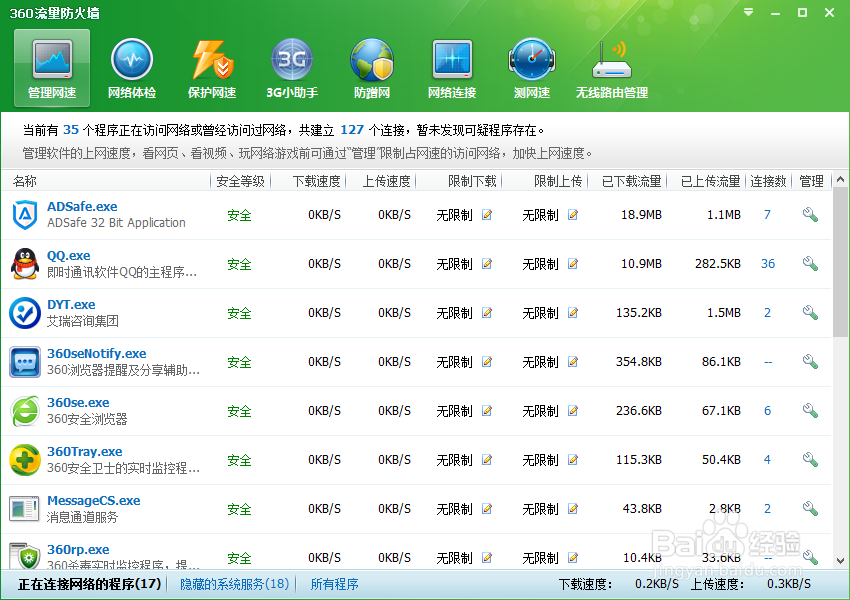Image resolution: width=850 pixels, height=600 pixels.
Task: Edit download limit for MessageCS.exe
Action: coord(487,508)
